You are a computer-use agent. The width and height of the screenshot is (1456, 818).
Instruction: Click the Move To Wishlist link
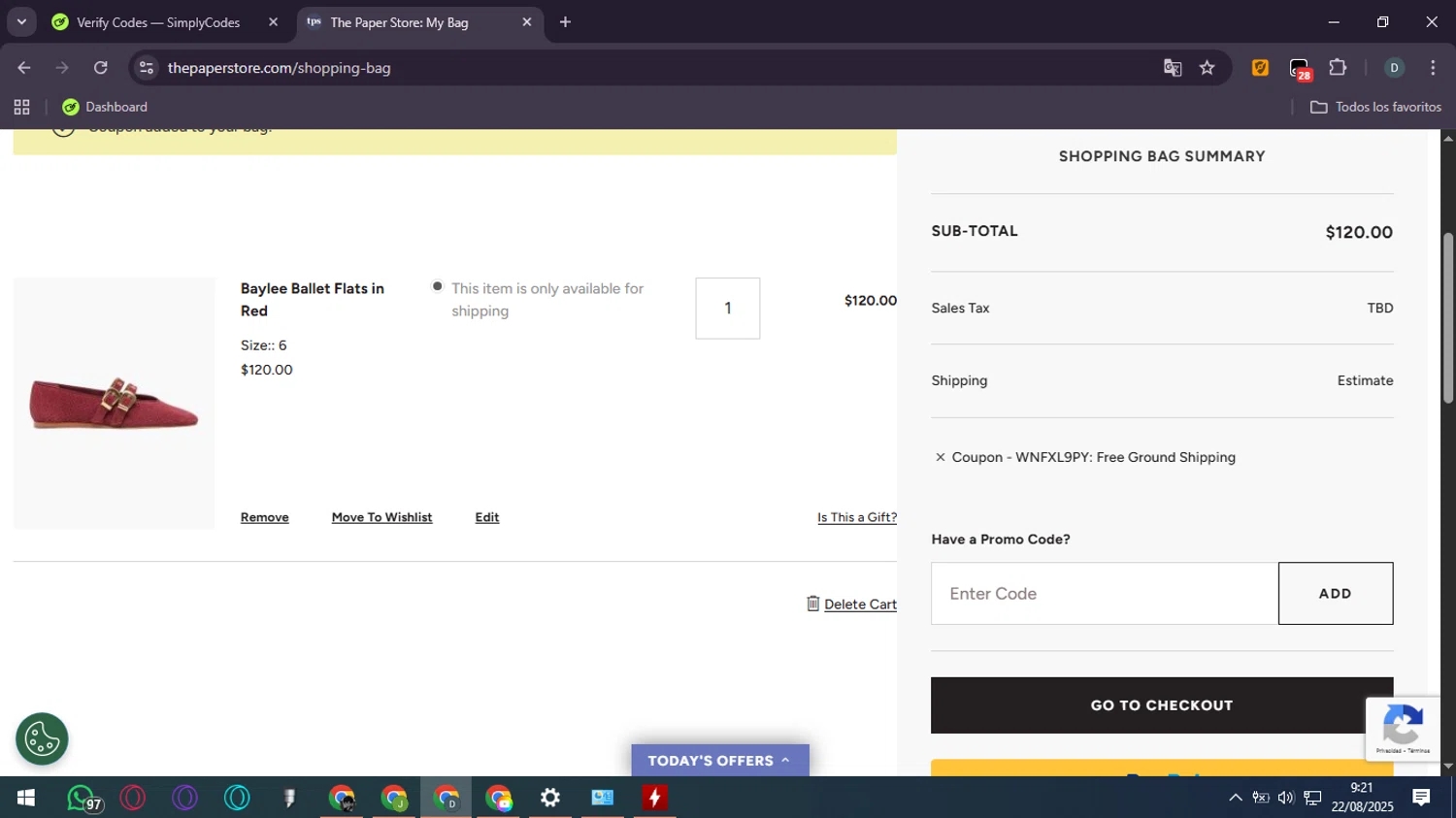[381, 517]
